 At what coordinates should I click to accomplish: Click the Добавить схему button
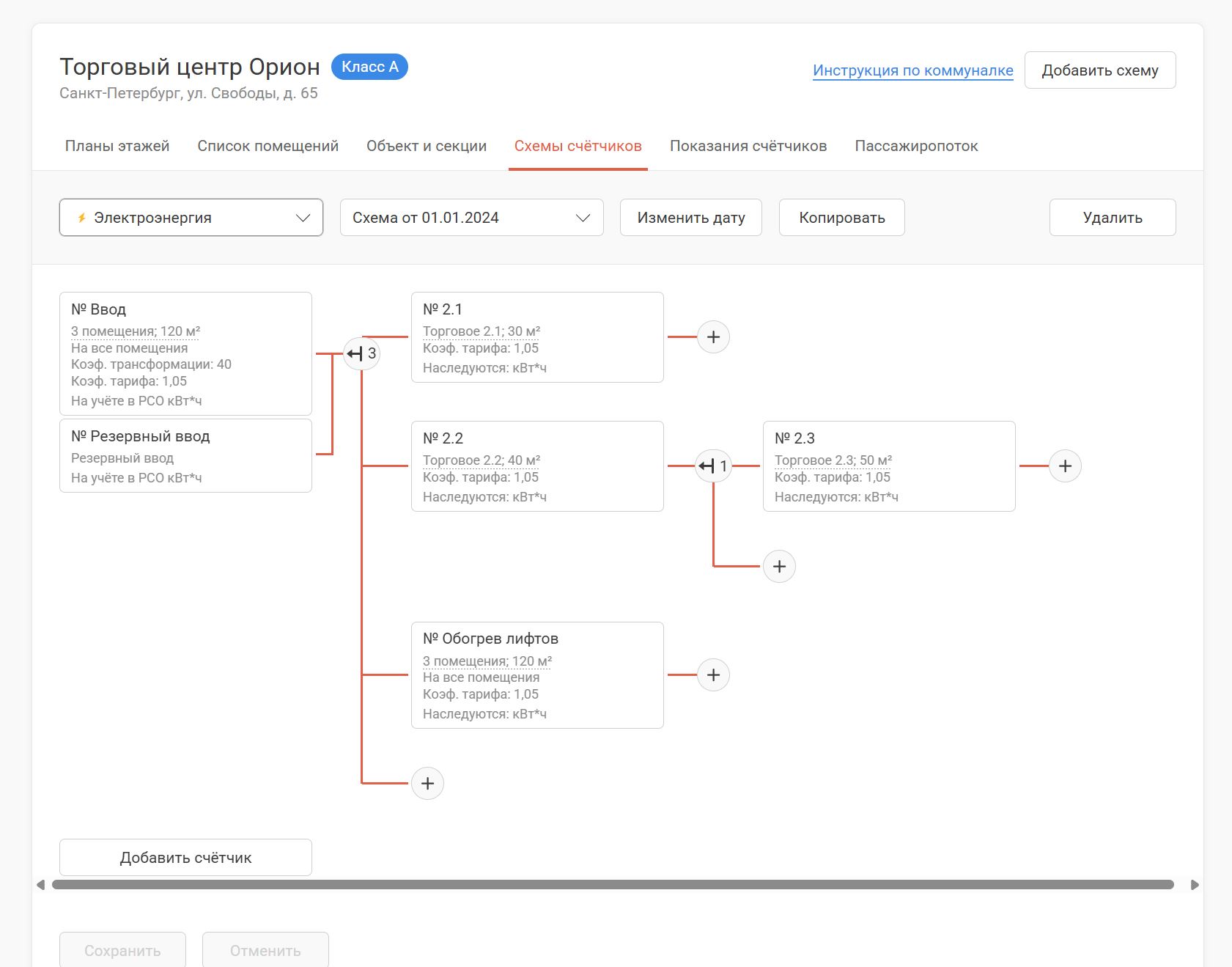pyautogui.click(x=1100, y=70)
